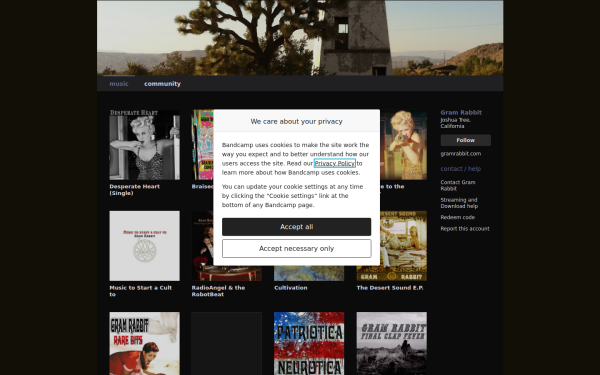Switch to the music tab

[x=119, y=84]
